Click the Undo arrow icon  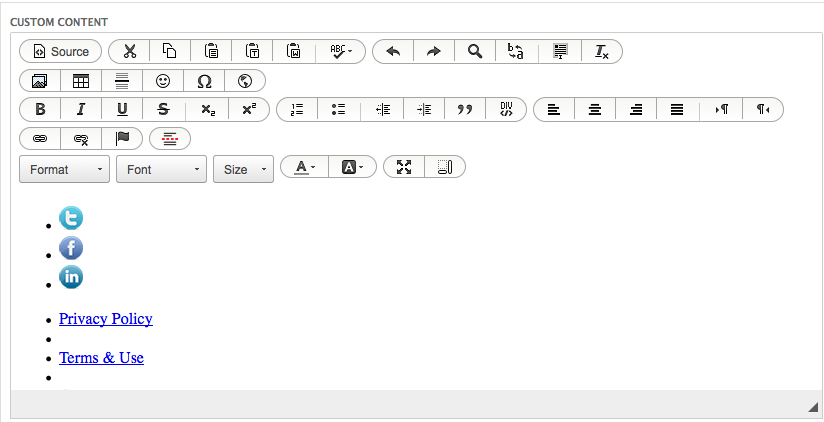pyautogui.click(x=393, y=52)
